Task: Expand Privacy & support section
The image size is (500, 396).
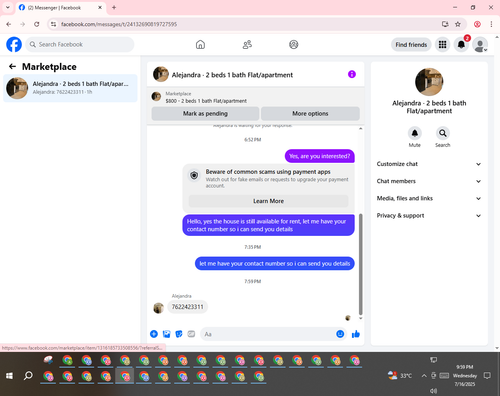Action: tap(429, 216)
